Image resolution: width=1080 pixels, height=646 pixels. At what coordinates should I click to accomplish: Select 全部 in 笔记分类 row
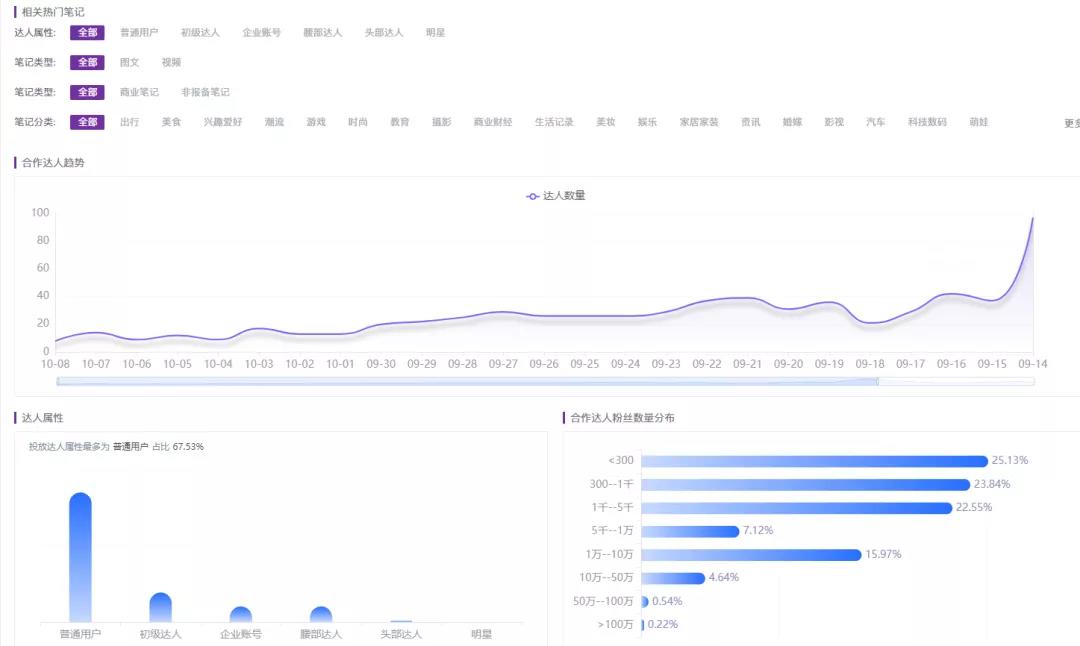click(x=87, y=122)
